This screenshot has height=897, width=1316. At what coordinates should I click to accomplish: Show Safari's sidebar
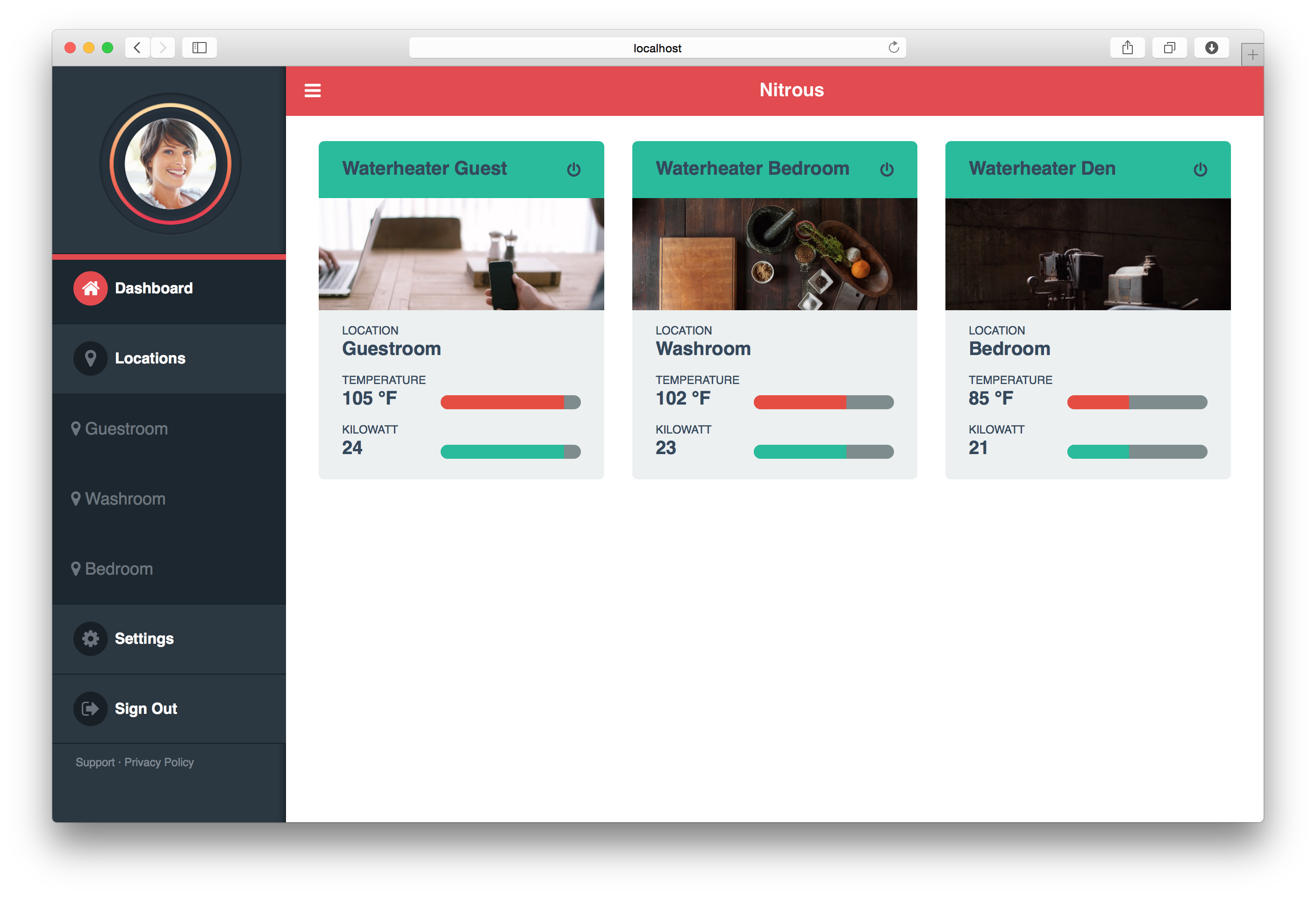pos(200,48)
